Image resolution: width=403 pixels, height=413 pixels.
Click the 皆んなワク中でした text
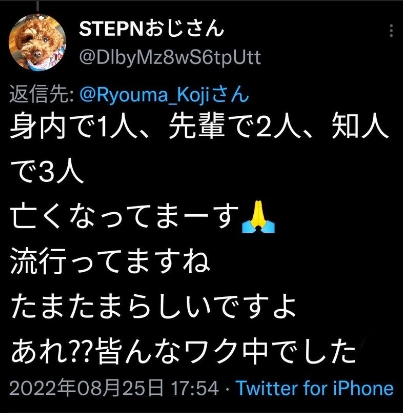(225, 352)
